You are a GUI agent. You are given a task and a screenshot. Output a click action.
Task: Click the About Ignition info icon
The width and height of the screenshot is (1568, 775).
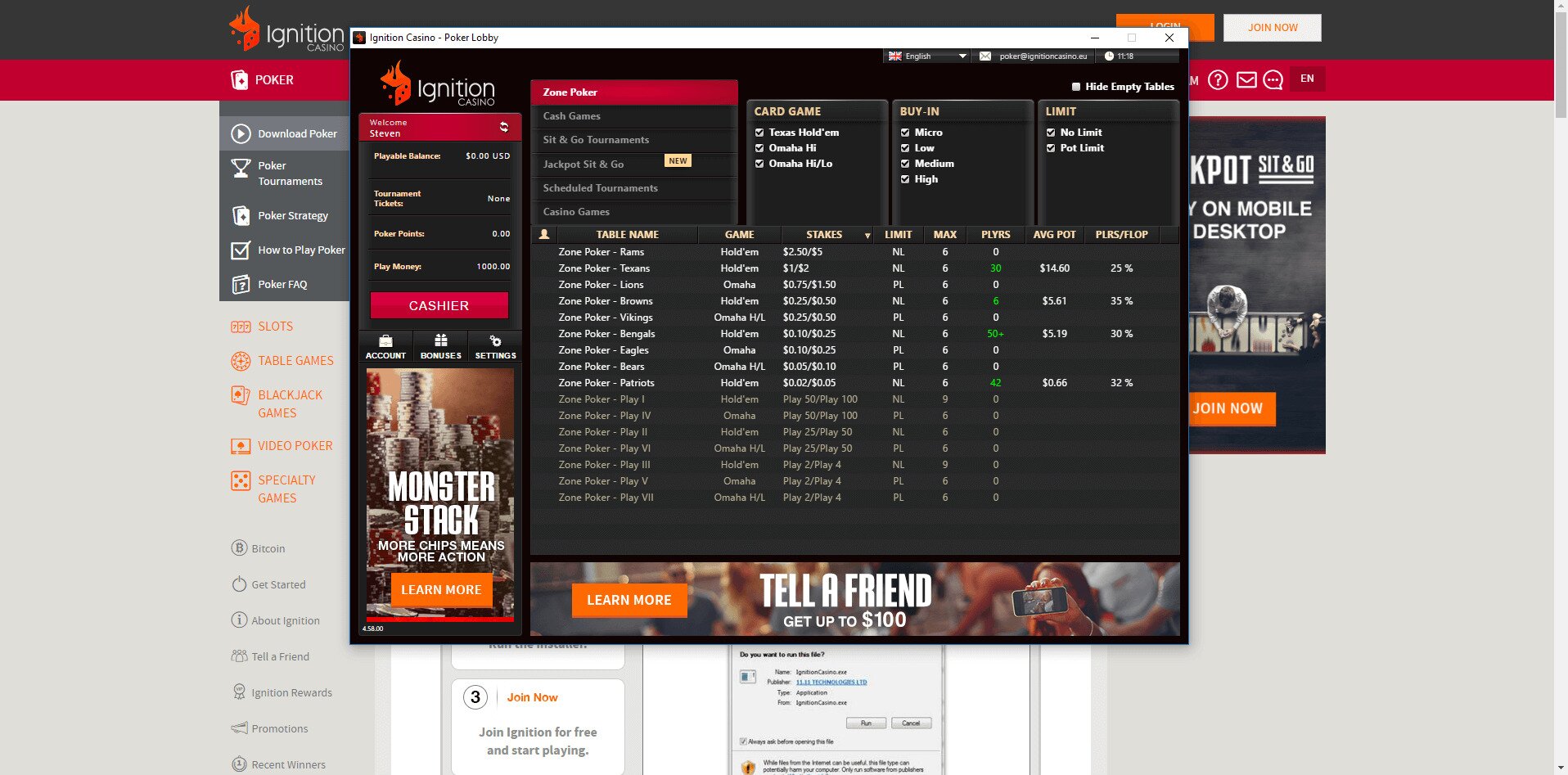point(239,620)
